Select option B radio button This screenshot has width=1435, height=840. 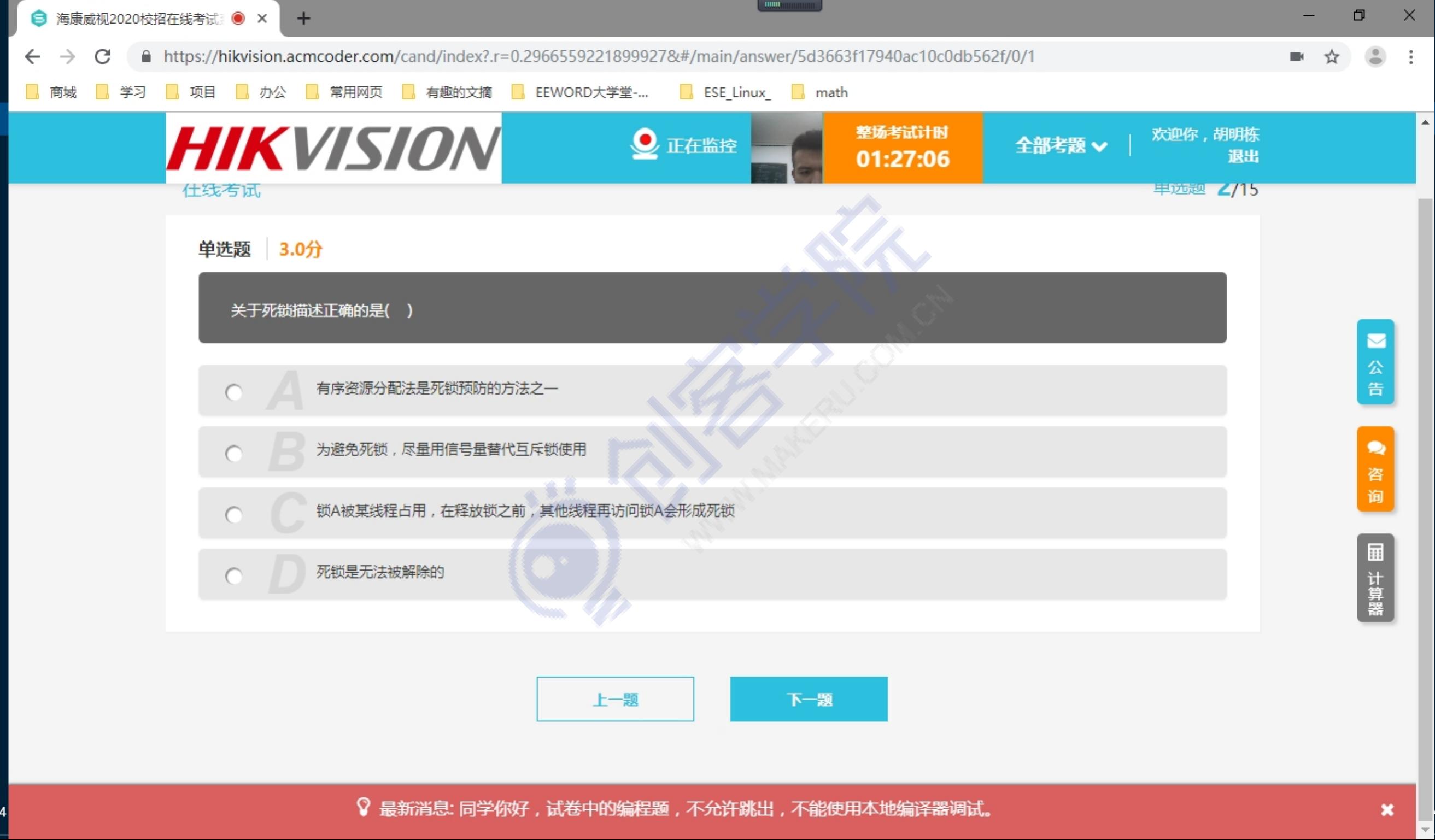(x=233, y=454)
